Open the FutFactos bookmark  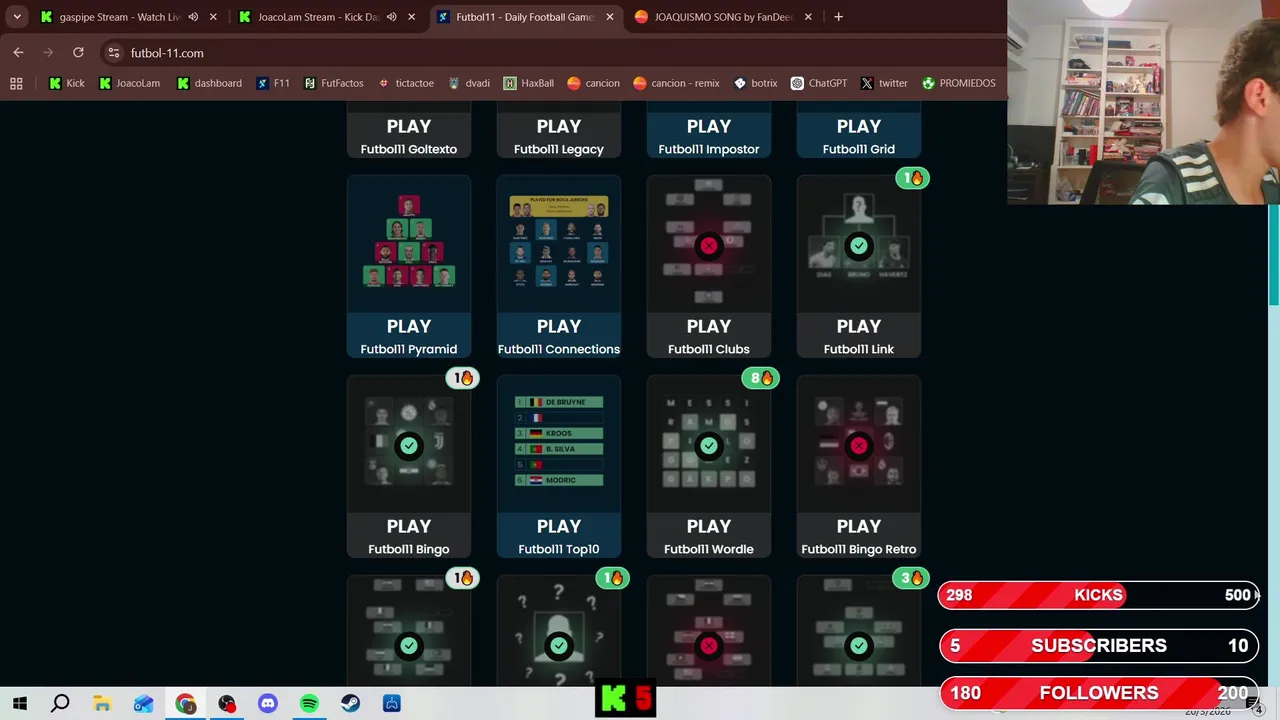point(333,83)
